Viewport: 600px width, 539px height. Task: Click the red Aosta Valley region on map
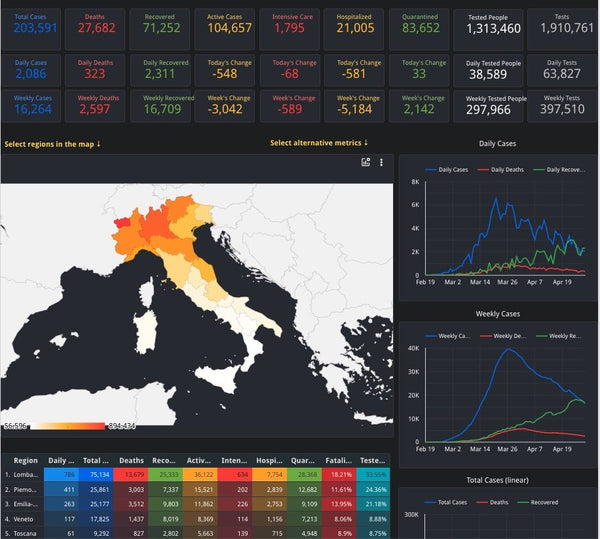122,223
